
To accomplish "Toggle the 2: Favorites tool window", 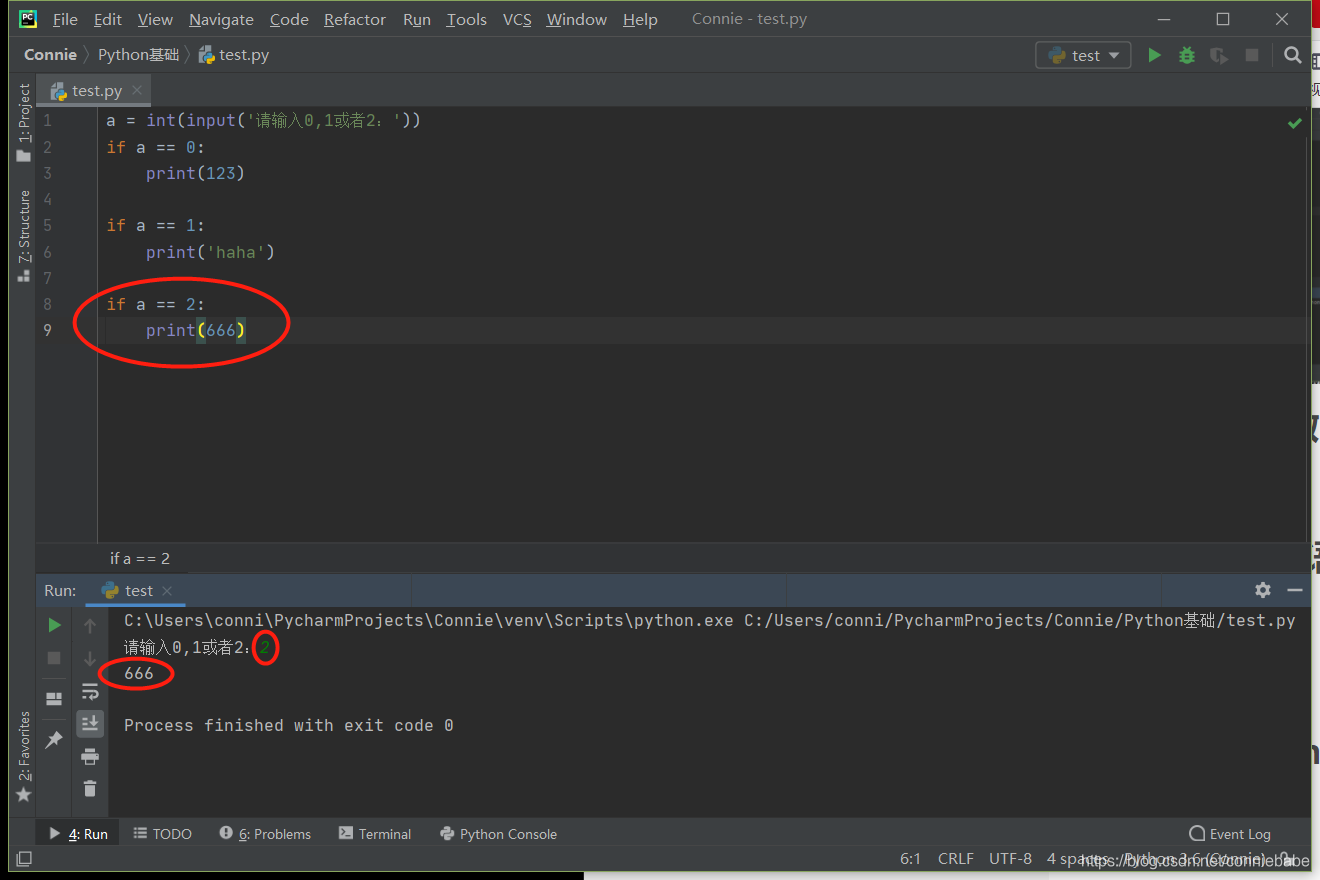I will 24,757.
